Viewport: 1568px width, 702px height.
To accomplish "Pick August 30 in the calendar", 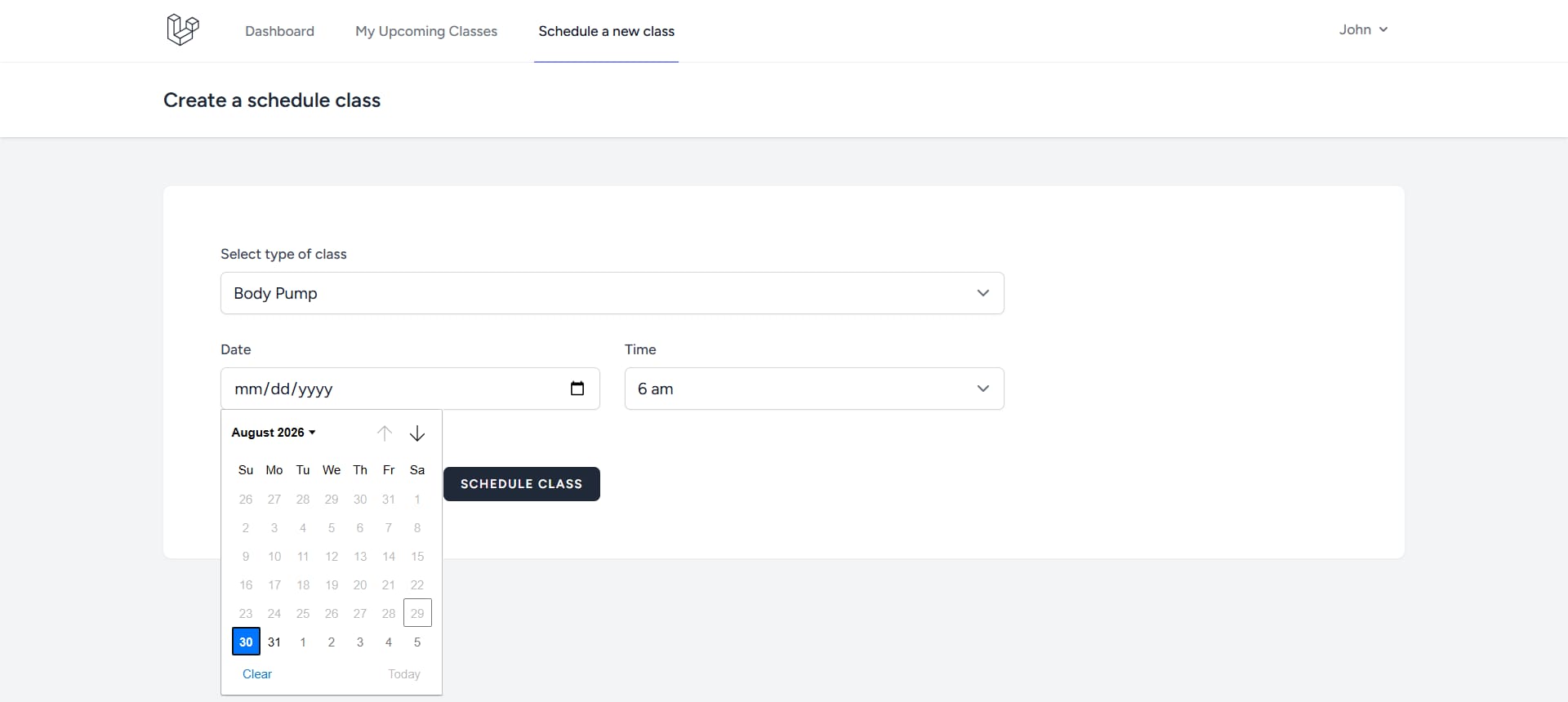I will point(246,642).
